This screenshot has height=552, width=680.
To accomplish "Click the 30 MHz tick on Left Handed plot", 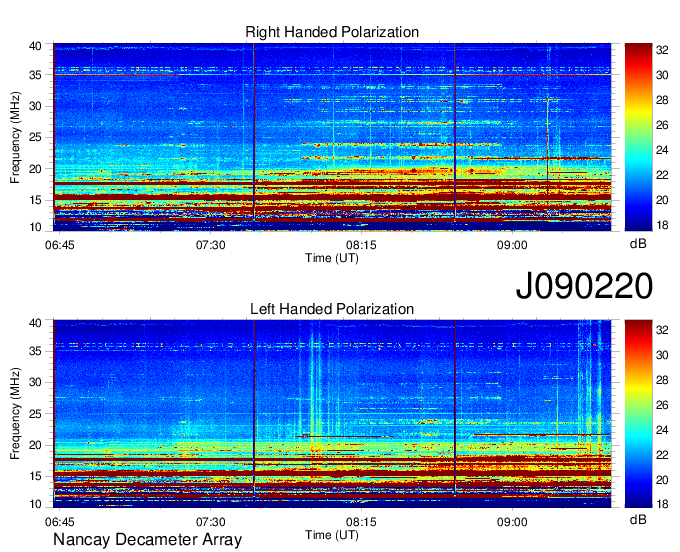I will pyautogui.click(x=36, y=382).
